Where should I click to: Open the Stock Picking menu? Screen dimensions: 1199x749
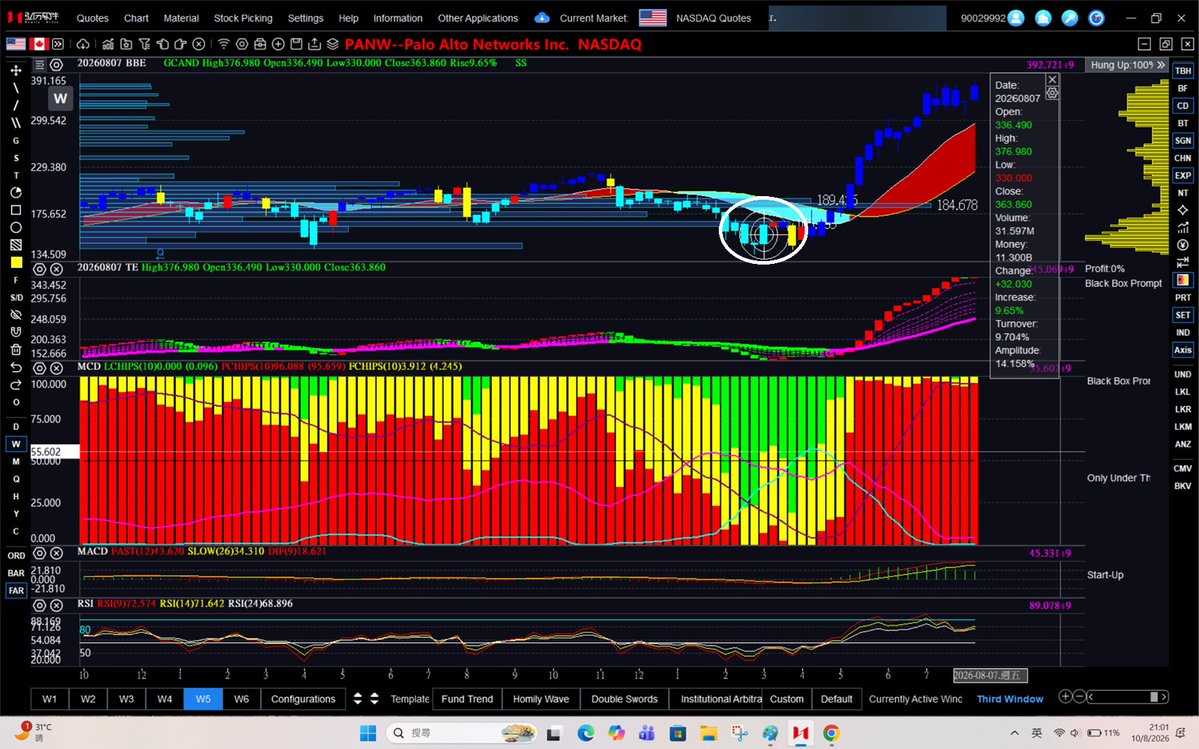click(x=243, y=18)
